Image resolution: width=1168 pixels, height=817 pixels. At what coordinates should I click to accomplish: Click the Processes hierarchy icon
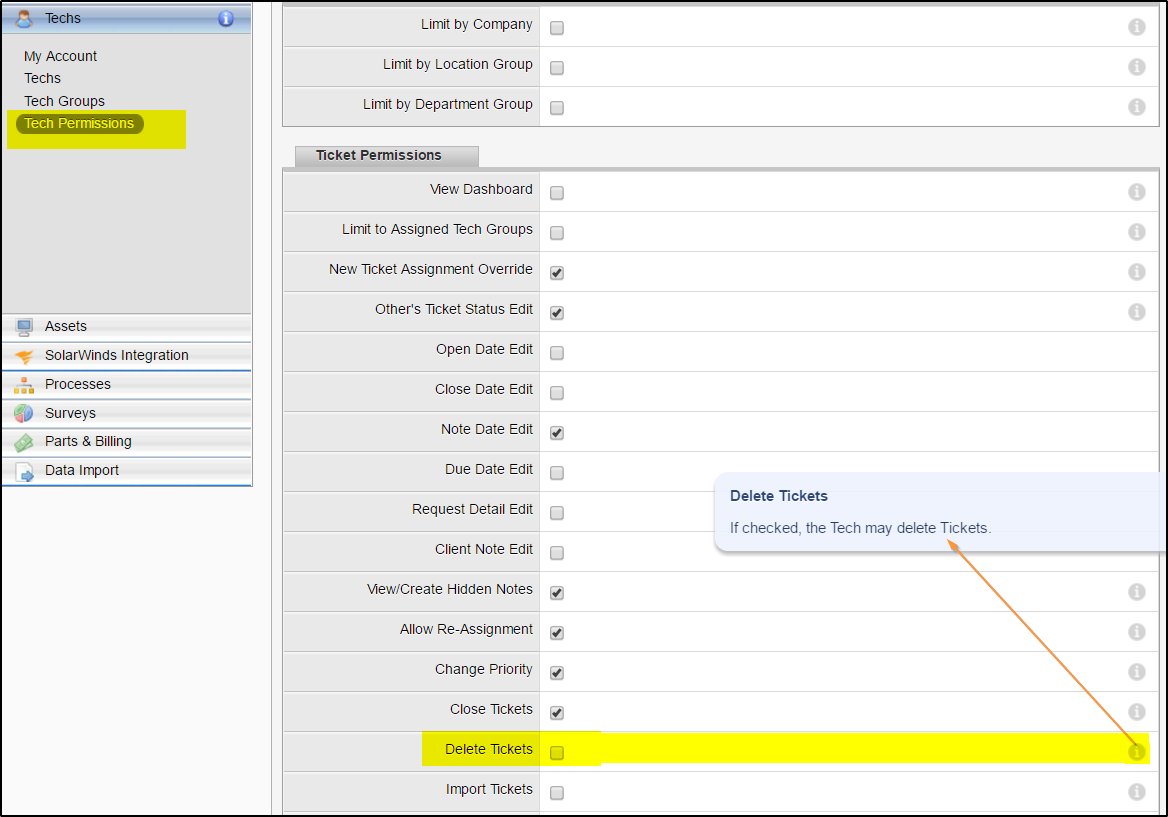pyautogui.click(x=24, y=385)
